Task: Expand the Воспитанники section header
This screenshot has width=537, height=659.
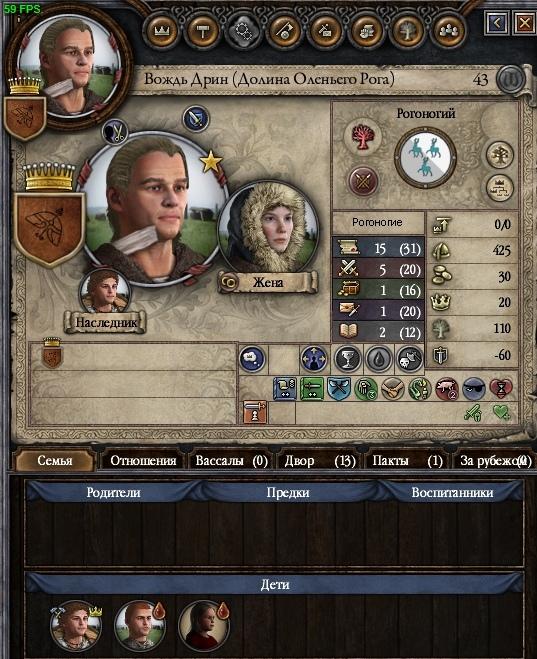Action: pyautogui.click(x=452, y=492)
